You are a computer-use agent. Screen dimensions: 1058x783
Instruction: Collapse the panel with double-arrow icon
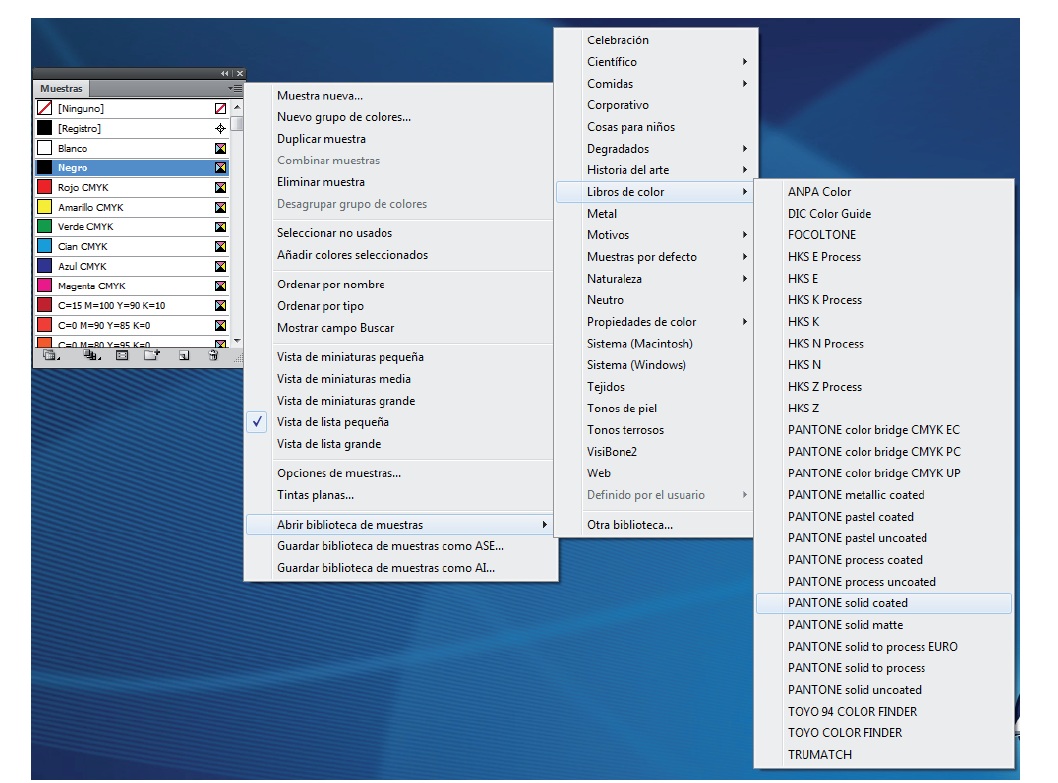(x=225, y=74)
